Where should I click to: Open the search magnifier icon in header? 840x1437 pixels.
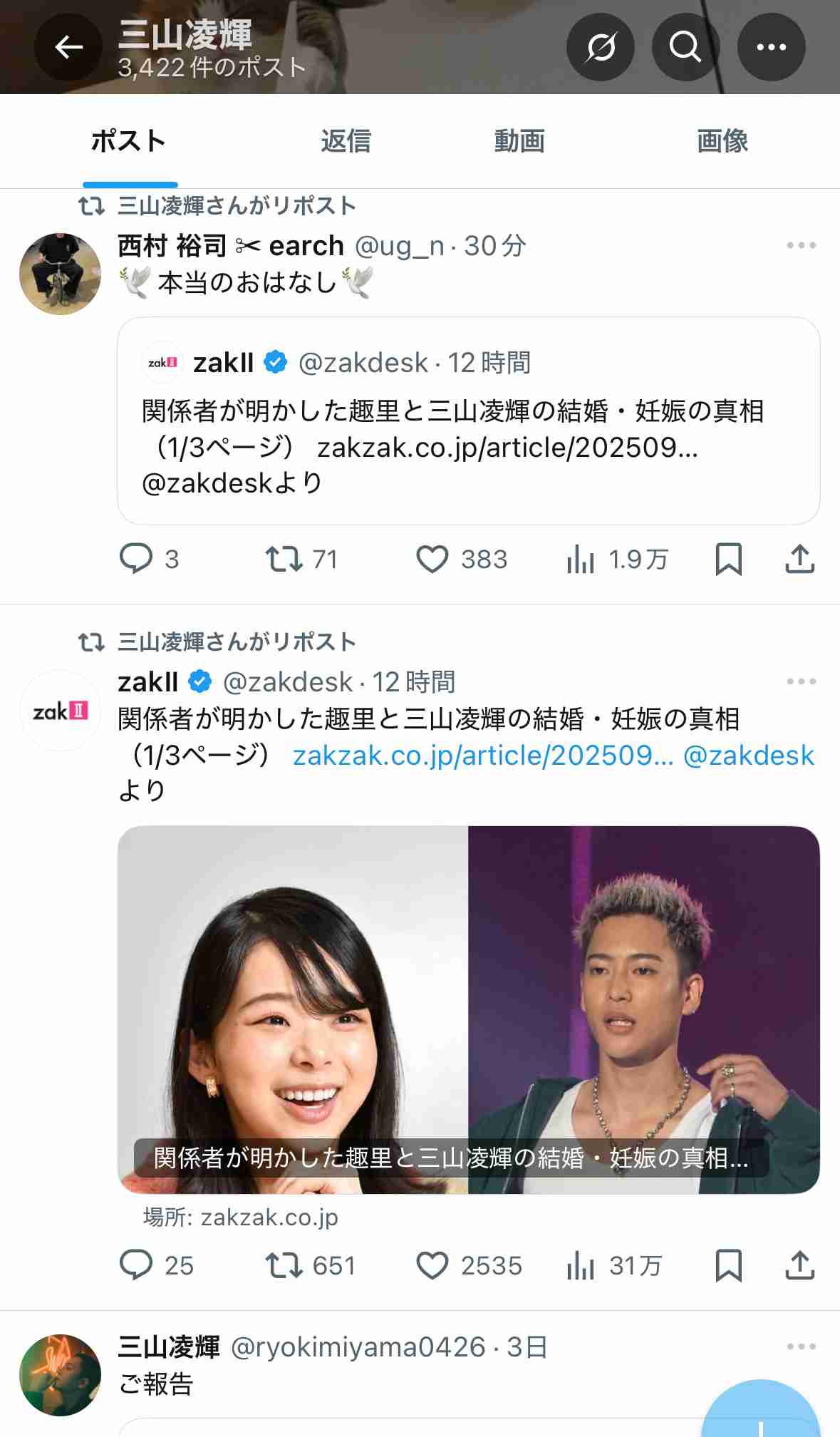coord(685,48)
